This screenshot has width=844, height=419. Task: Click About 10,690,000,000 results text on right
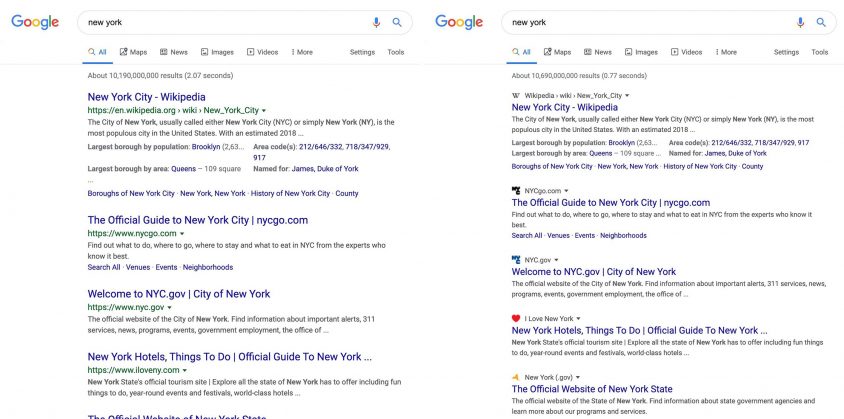click(x=579, y=75)
